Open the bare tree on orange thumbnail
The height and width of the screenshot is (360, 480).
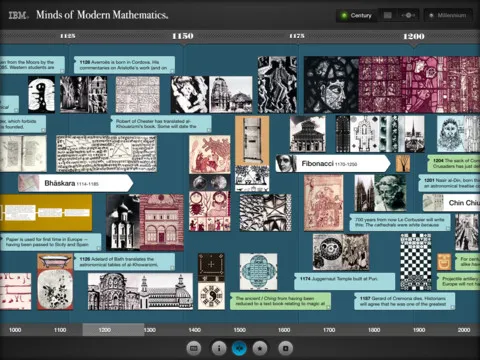coord(403,164)
